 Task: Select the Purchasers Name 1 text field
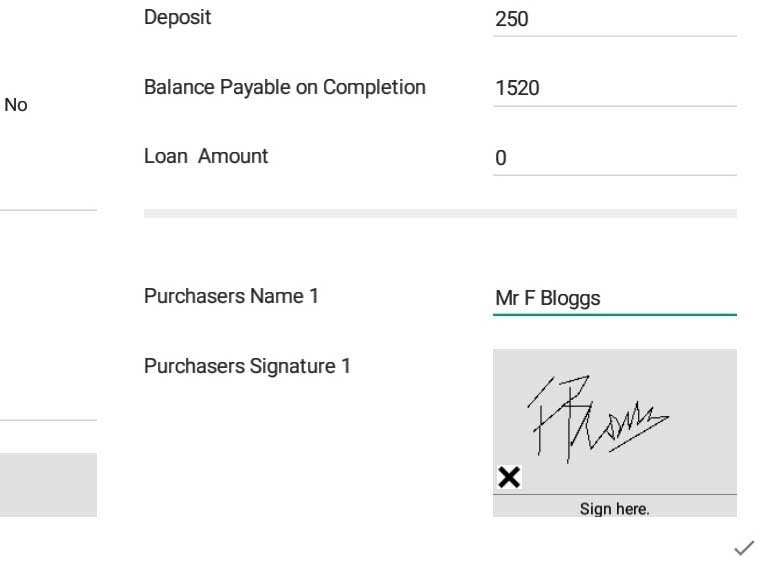614,298
